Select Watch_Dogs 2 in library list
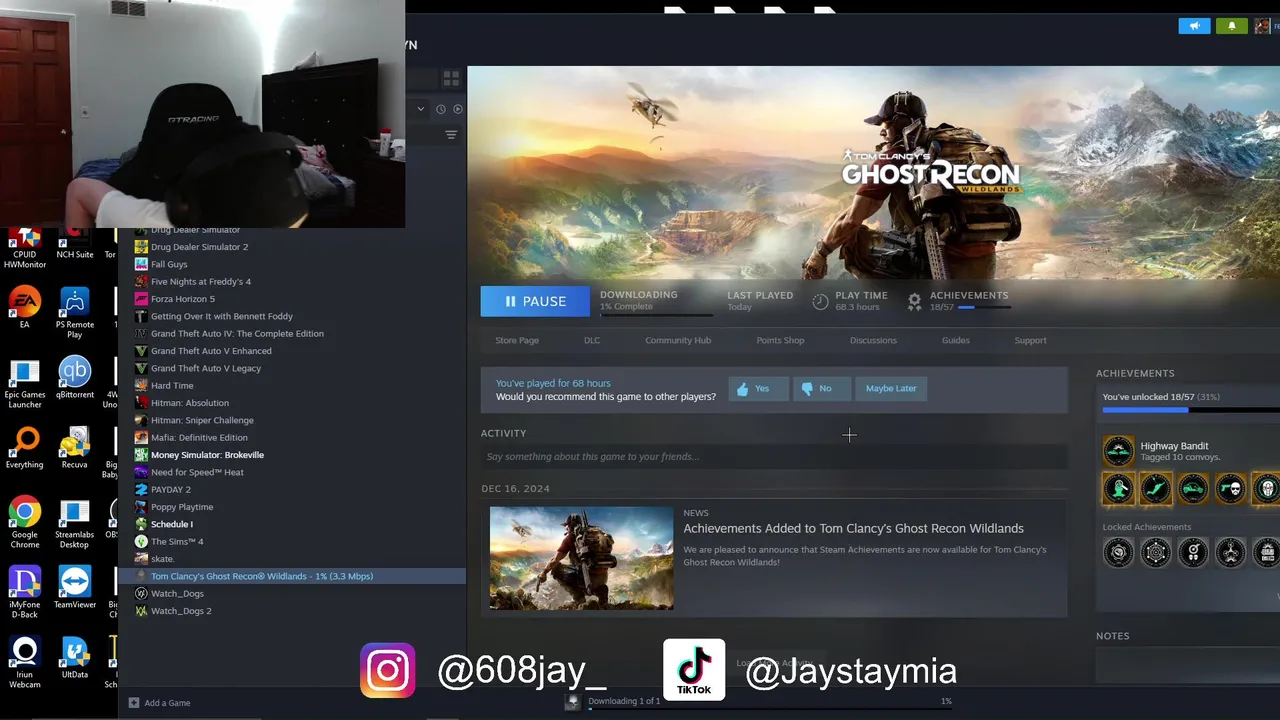Screen dimensions: 1280x720 181,611
